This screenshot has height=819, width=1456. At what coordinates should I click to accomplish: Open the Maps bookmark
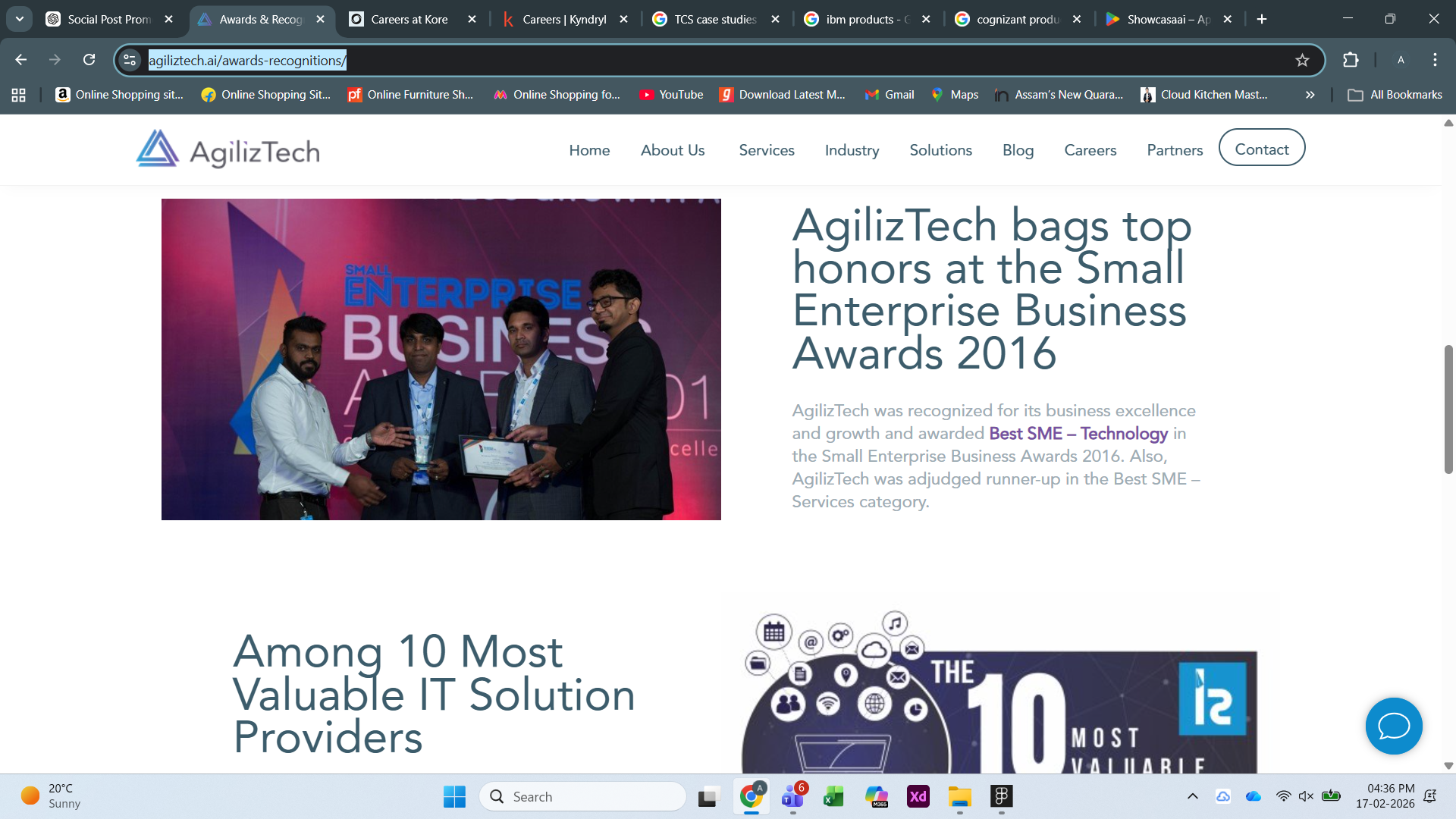(954, 95)
